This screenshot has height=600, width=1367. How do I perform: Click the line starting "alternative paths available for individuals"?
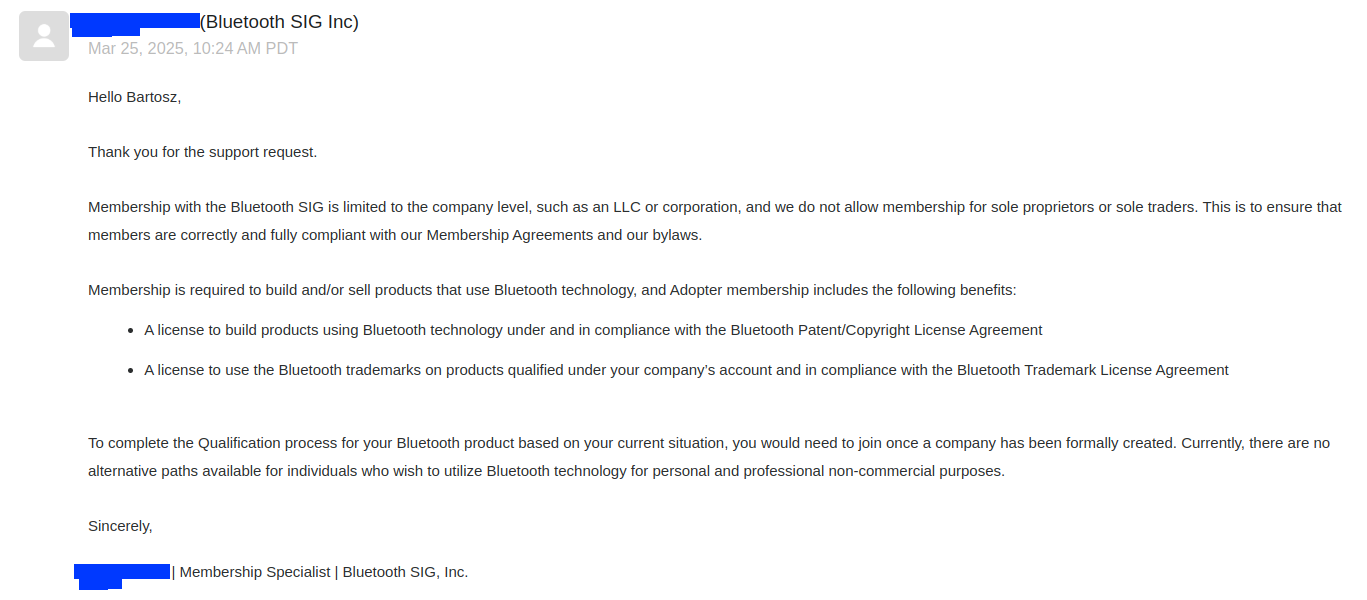coord(546,471)
